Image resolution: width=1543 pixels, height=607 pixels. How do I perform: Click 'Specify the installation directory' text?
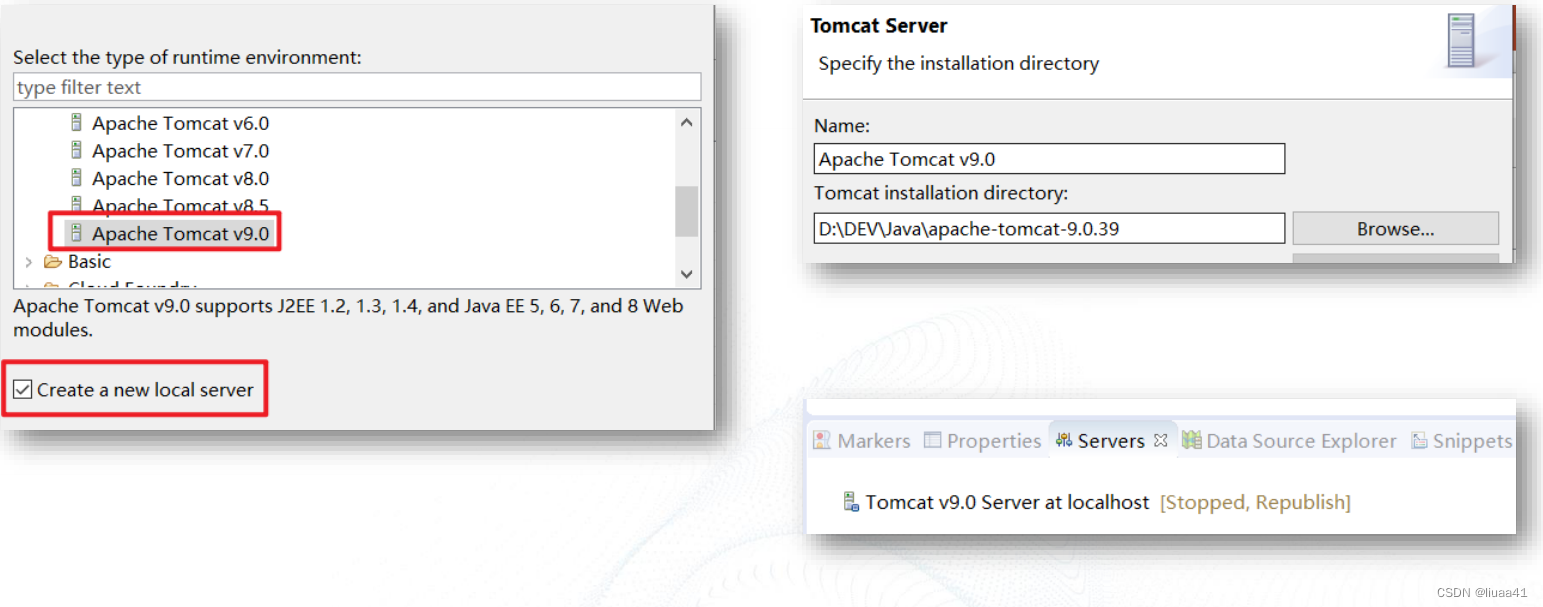coord(958,63)
